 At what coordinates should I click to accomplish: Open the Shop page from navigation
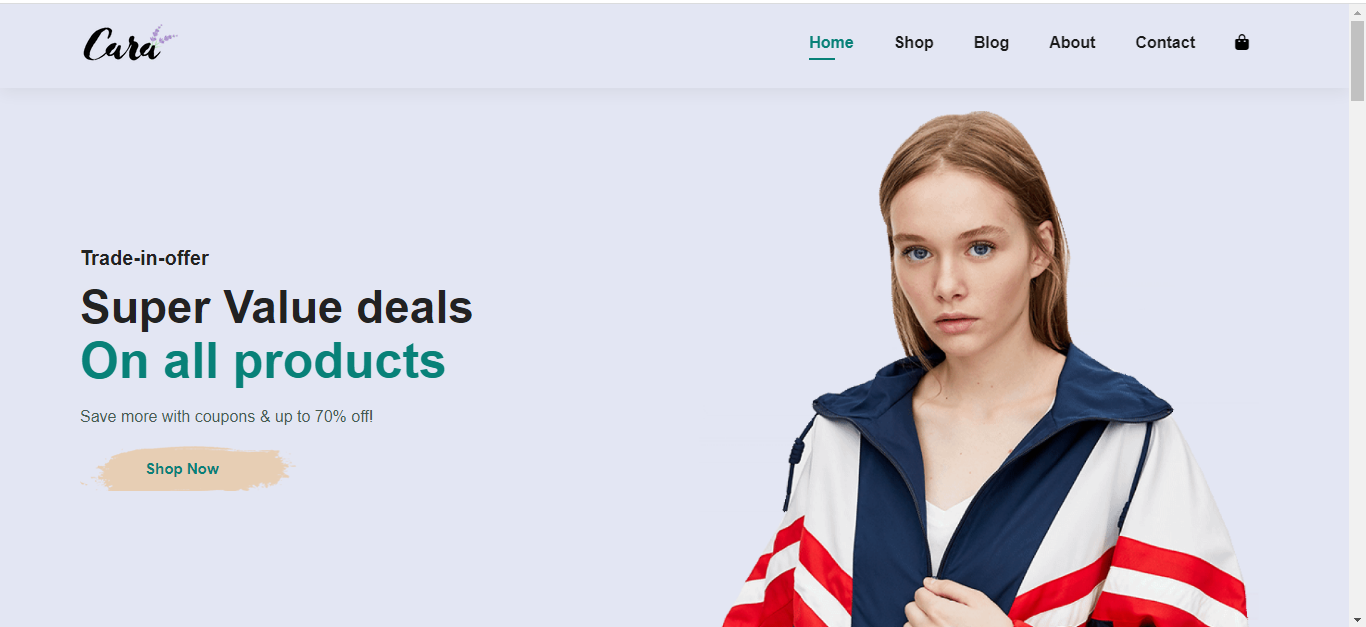click(914, 42)
